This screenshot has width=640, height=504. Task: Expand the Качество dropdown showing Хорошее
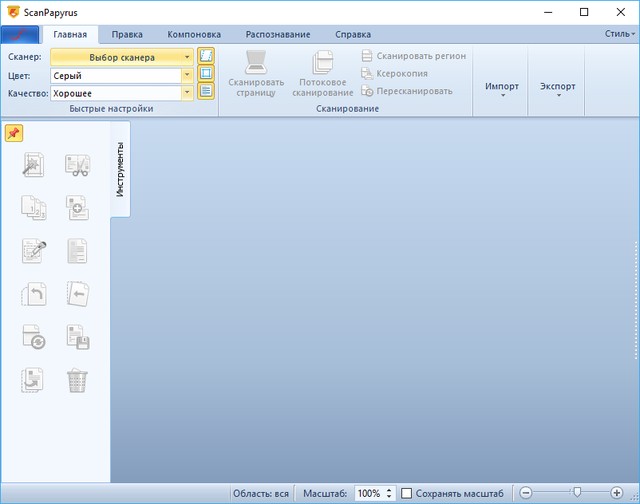tap(186, 92)
